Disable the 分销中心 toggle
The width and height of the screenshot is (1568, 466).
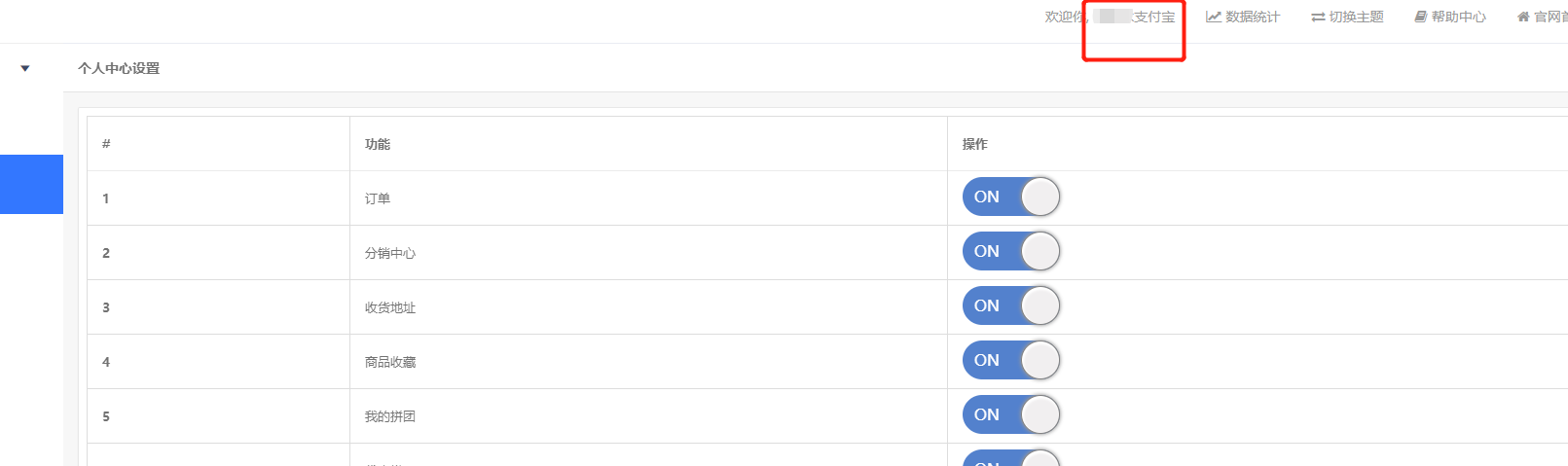tap(1010, 251)
